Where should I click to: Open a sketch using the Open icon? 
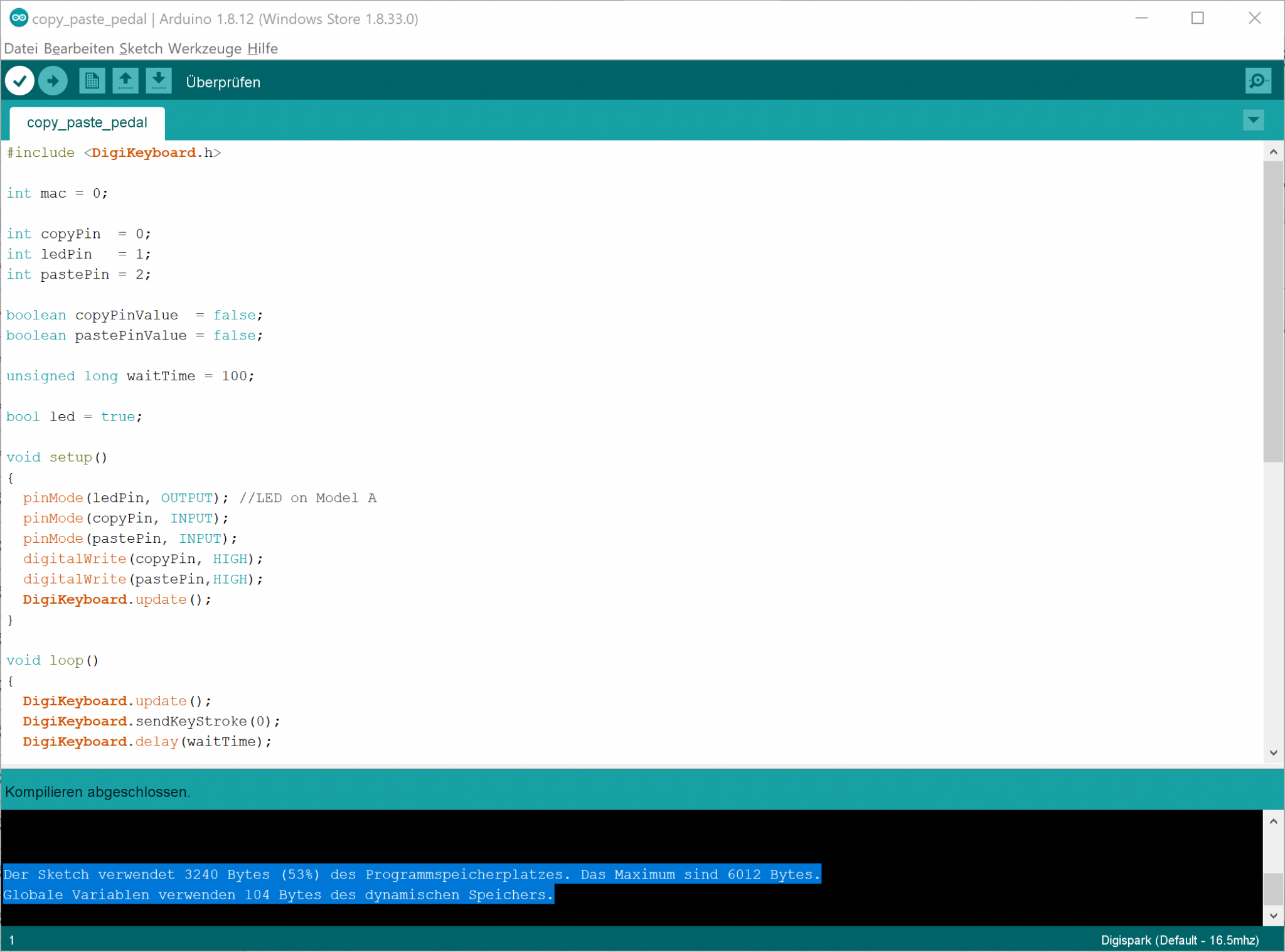[125, 80]
